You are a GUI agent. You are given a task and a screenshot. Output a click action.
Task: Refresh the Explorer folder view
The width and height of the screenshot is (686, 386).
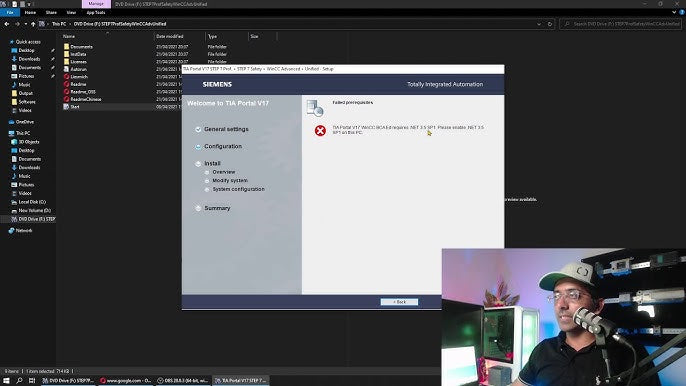coord(550,24)
